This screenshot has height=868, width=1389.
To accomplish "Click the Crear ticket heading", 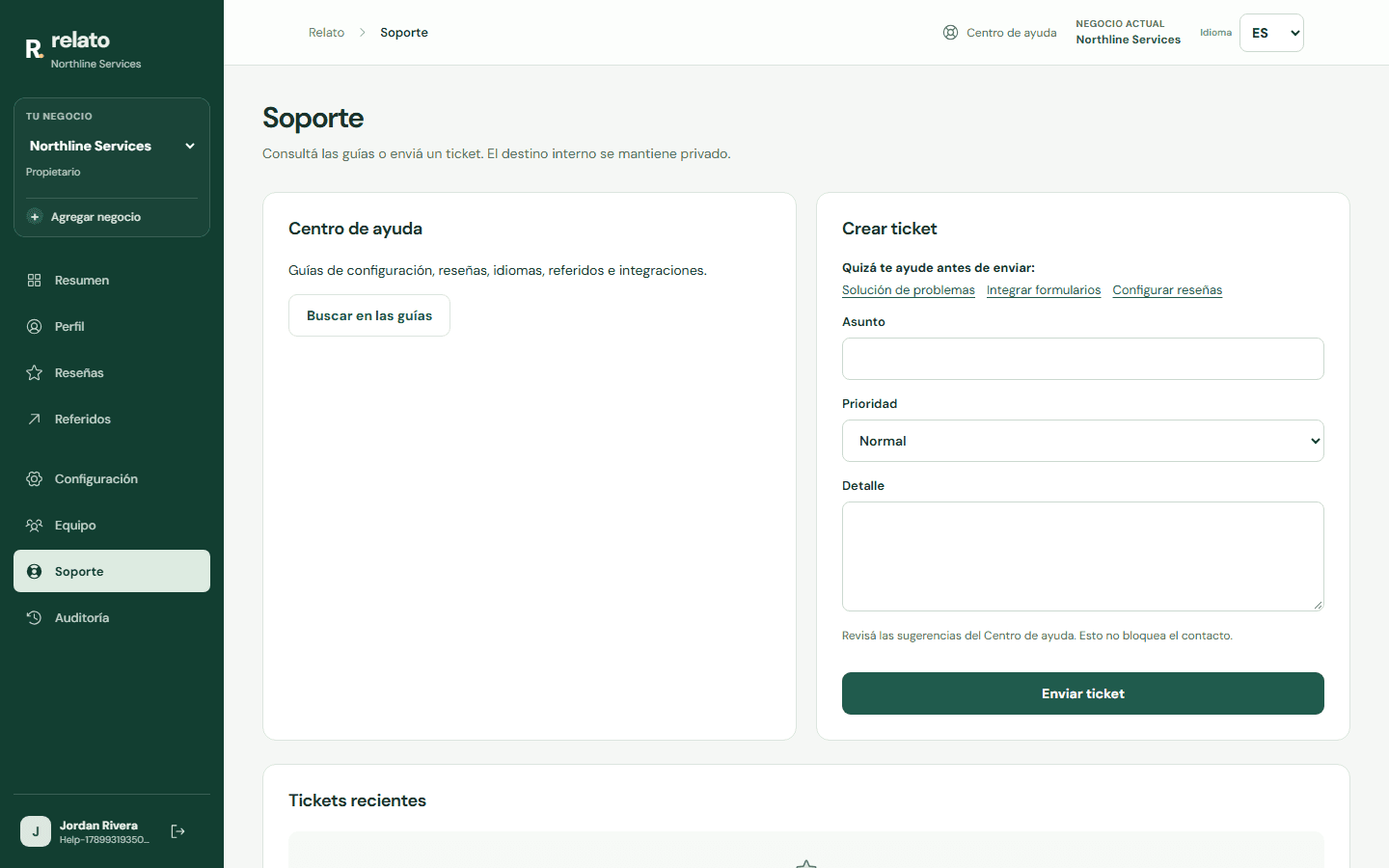I will [x=889, y=229].
